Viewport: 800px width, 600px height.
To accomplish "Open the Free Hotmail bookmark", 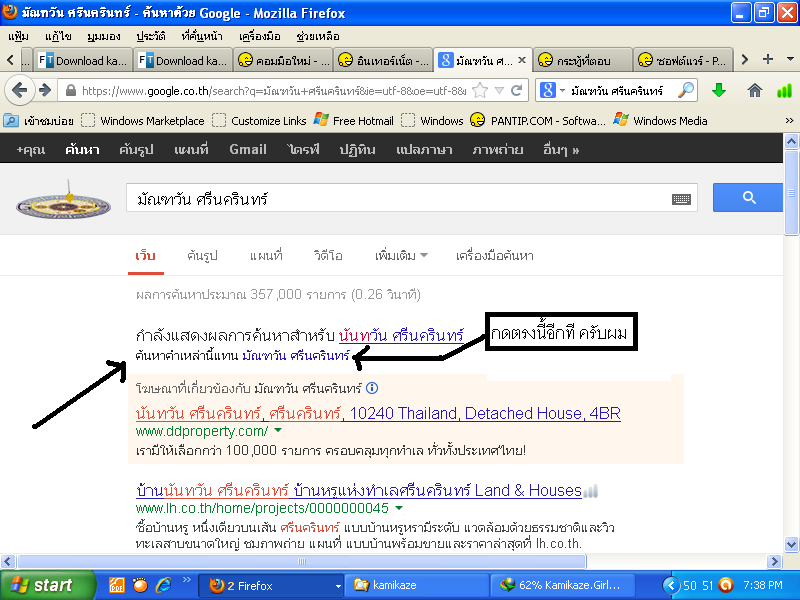I will [354, 121].
